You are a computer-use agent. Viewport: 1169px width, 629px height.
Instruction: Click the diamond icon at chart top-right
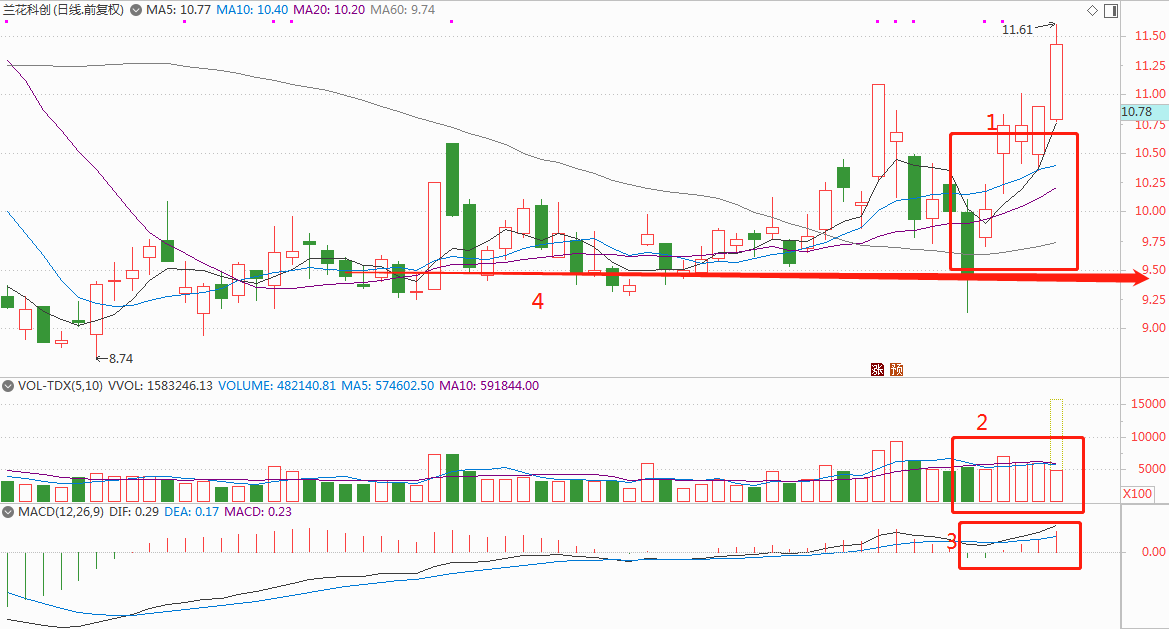1092,10
